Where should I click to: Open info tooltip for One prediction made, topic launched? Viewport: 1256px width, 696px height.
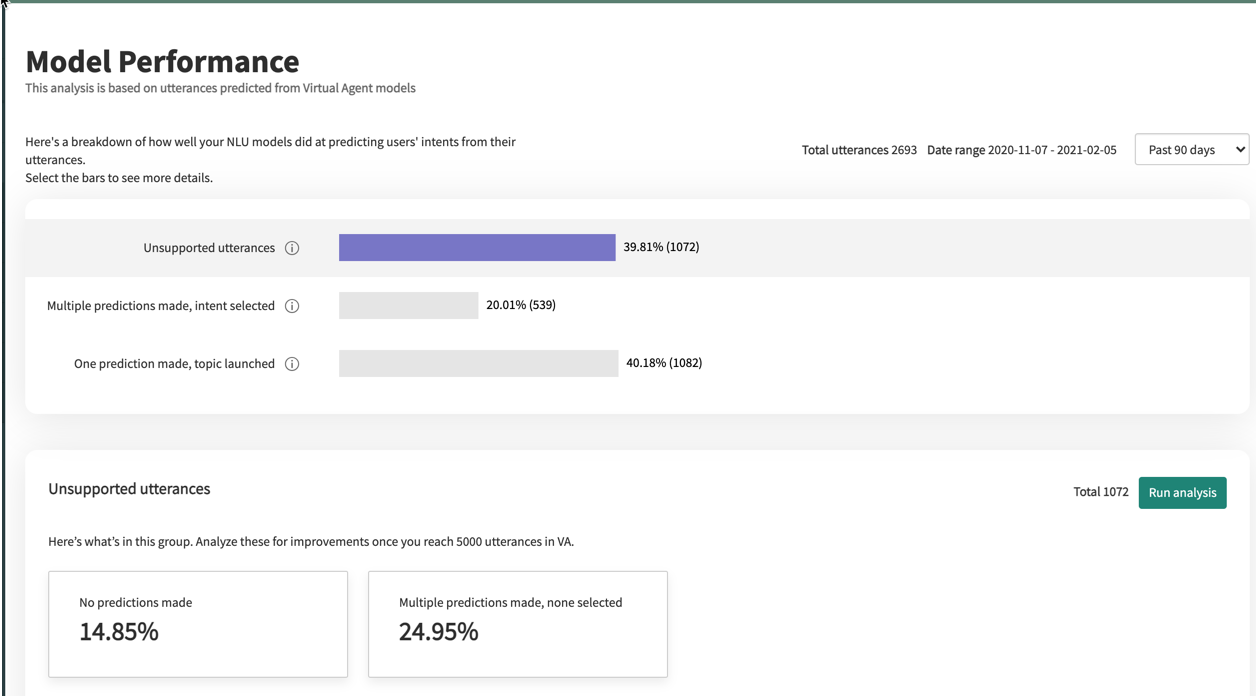pos(291,363)
